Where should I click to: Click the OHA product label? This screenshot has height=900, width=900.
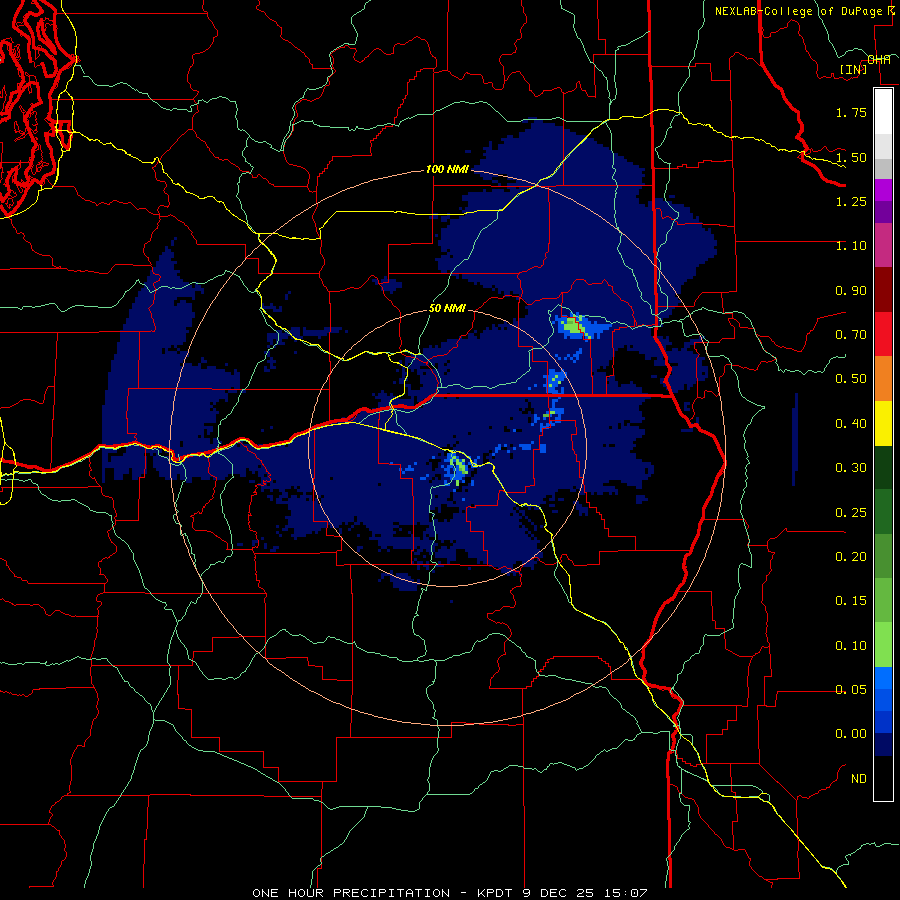click(x=879, y=59)
